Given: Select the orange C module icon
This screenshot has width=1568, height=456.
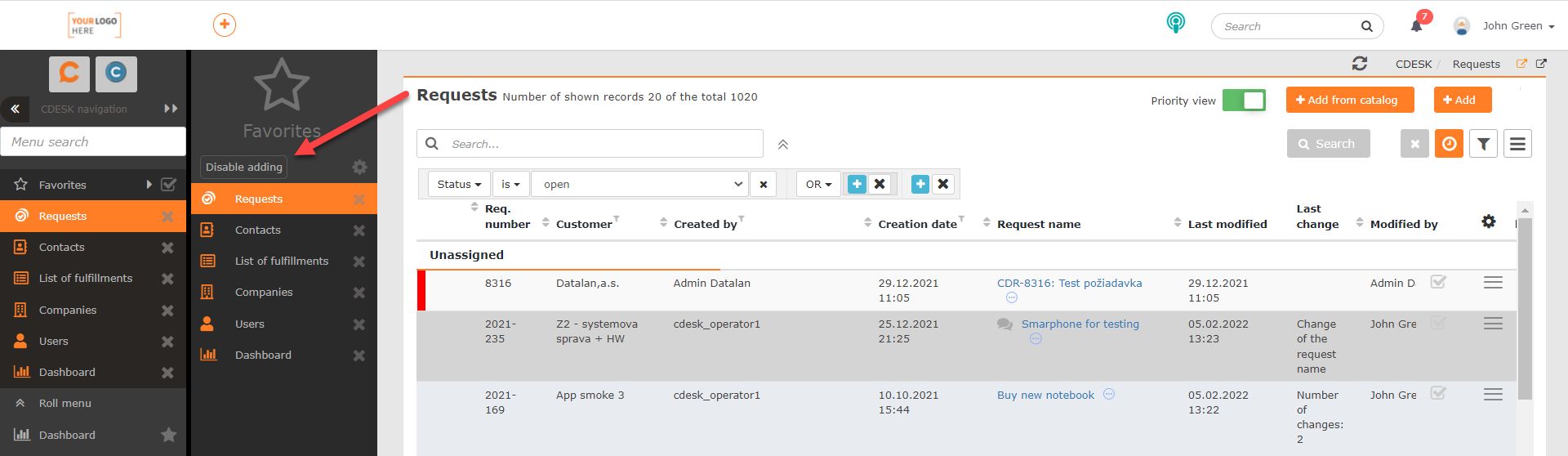Looking at the screenshot, I should point(69,74).
